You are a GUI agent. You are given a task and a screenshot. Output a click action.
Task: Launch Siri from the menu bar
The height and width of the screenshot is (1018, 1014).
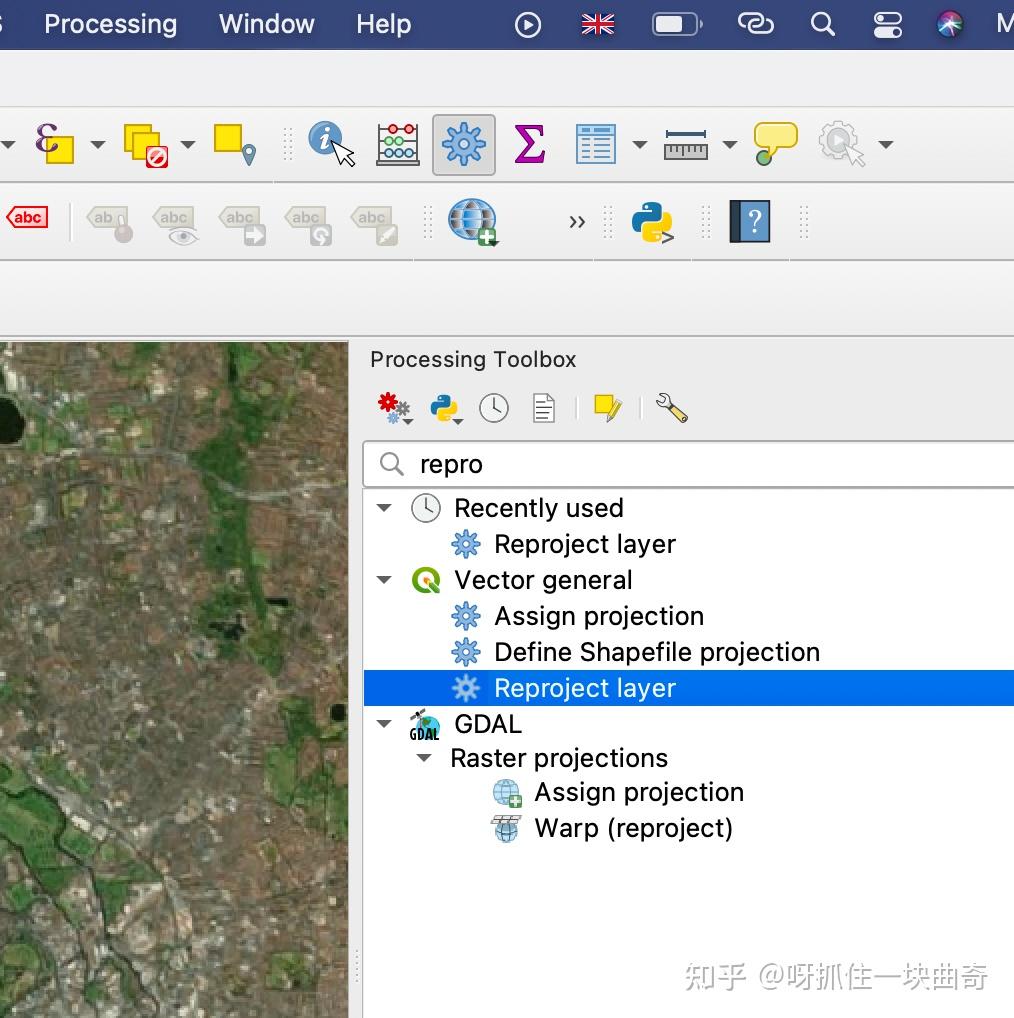pos(950,25)
